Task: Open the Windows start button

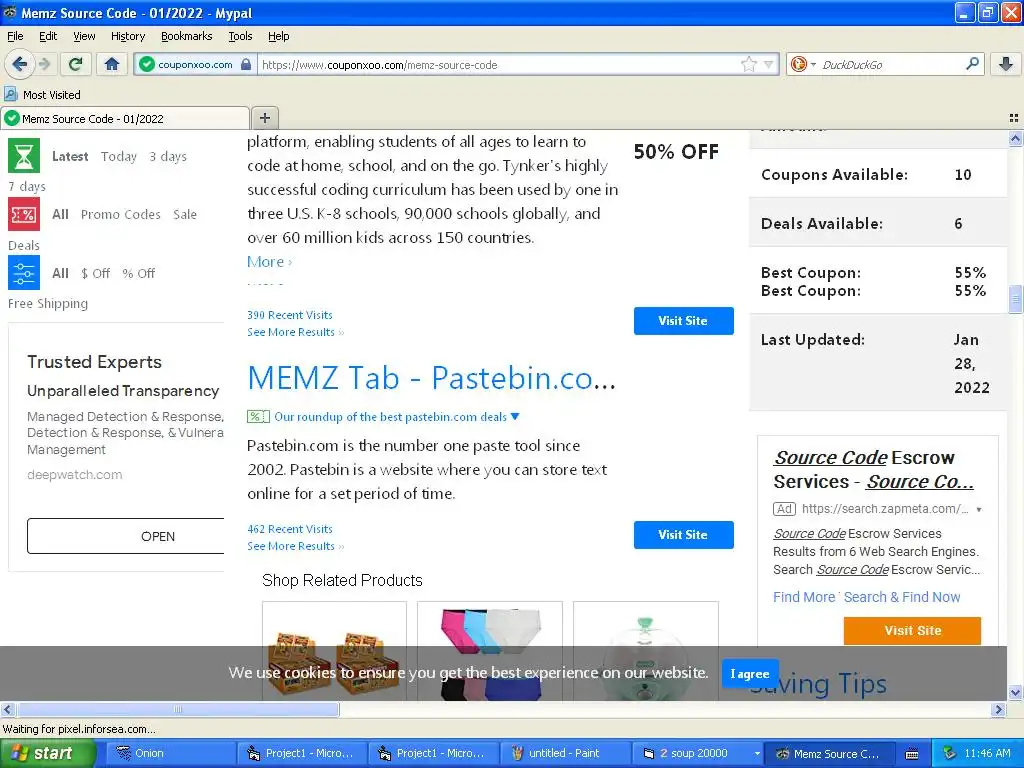Action: (x=47, y=753)
